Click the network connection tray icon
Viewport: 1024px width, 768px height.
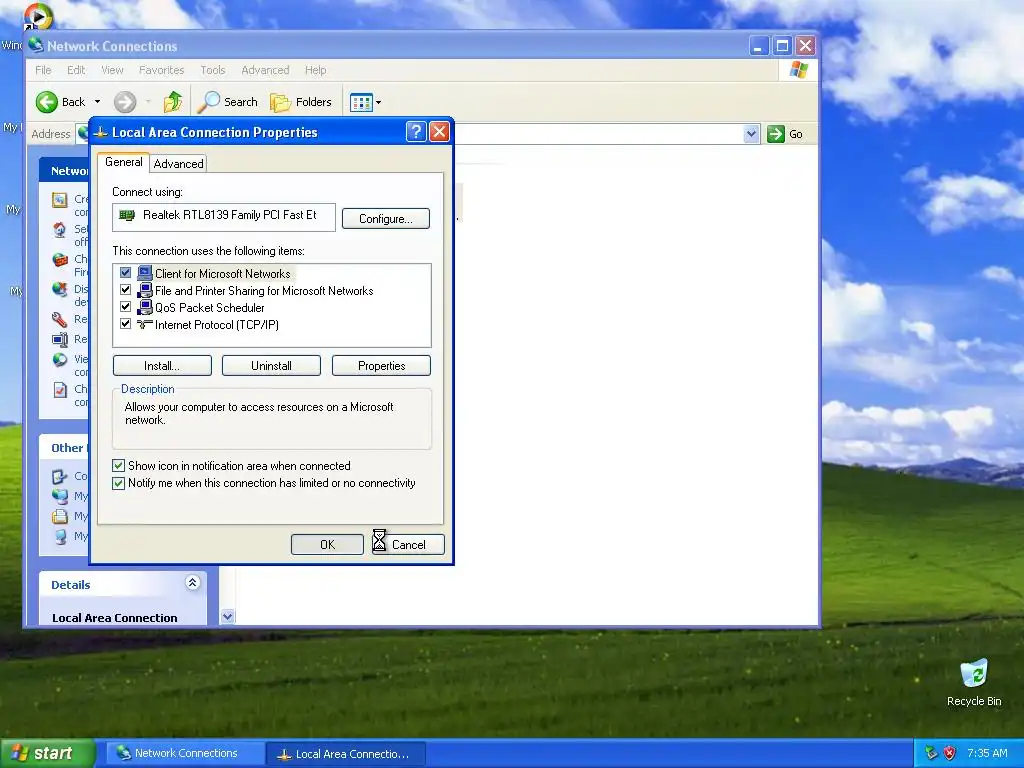pyautogui.click(x=931, y=753)
